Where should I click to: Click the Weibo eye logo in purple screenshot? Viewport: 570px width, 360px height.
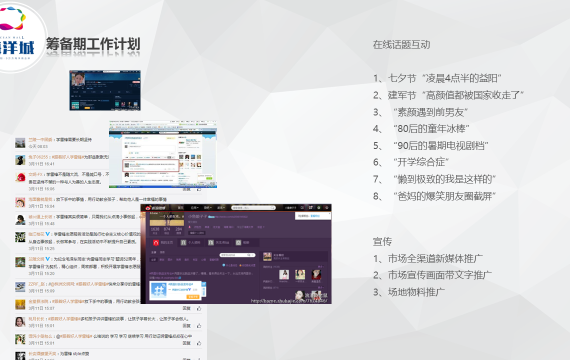point(148,208)
